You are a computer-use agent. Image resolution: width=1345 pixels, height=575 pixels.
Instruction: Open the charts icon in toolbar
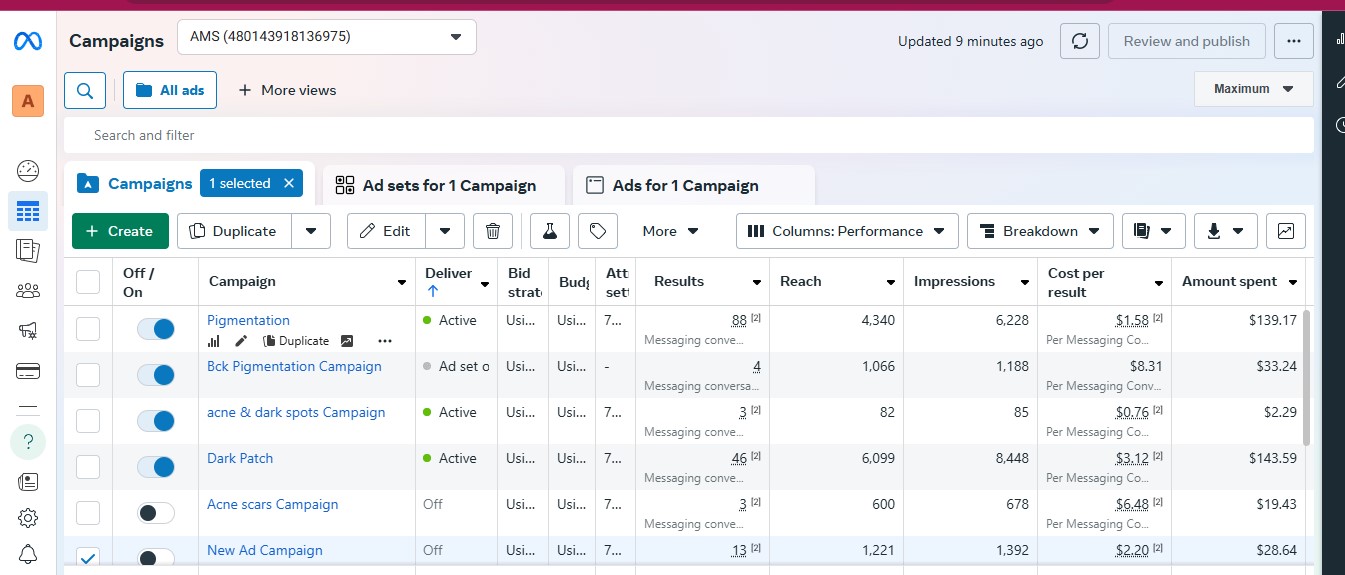click(1286, 231)
